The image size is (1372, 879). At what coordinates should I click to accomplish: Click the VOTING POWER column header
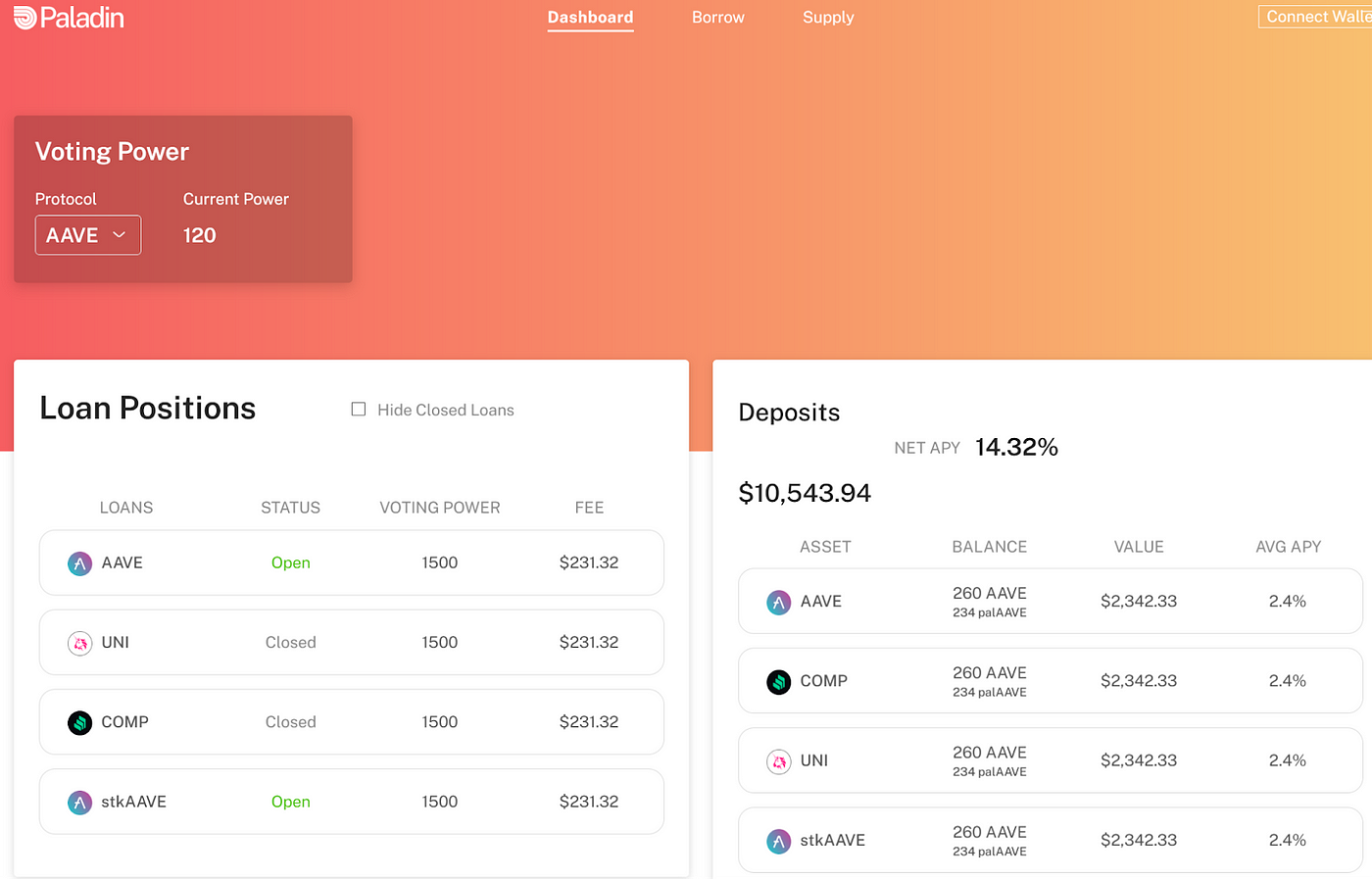[440, 508]
